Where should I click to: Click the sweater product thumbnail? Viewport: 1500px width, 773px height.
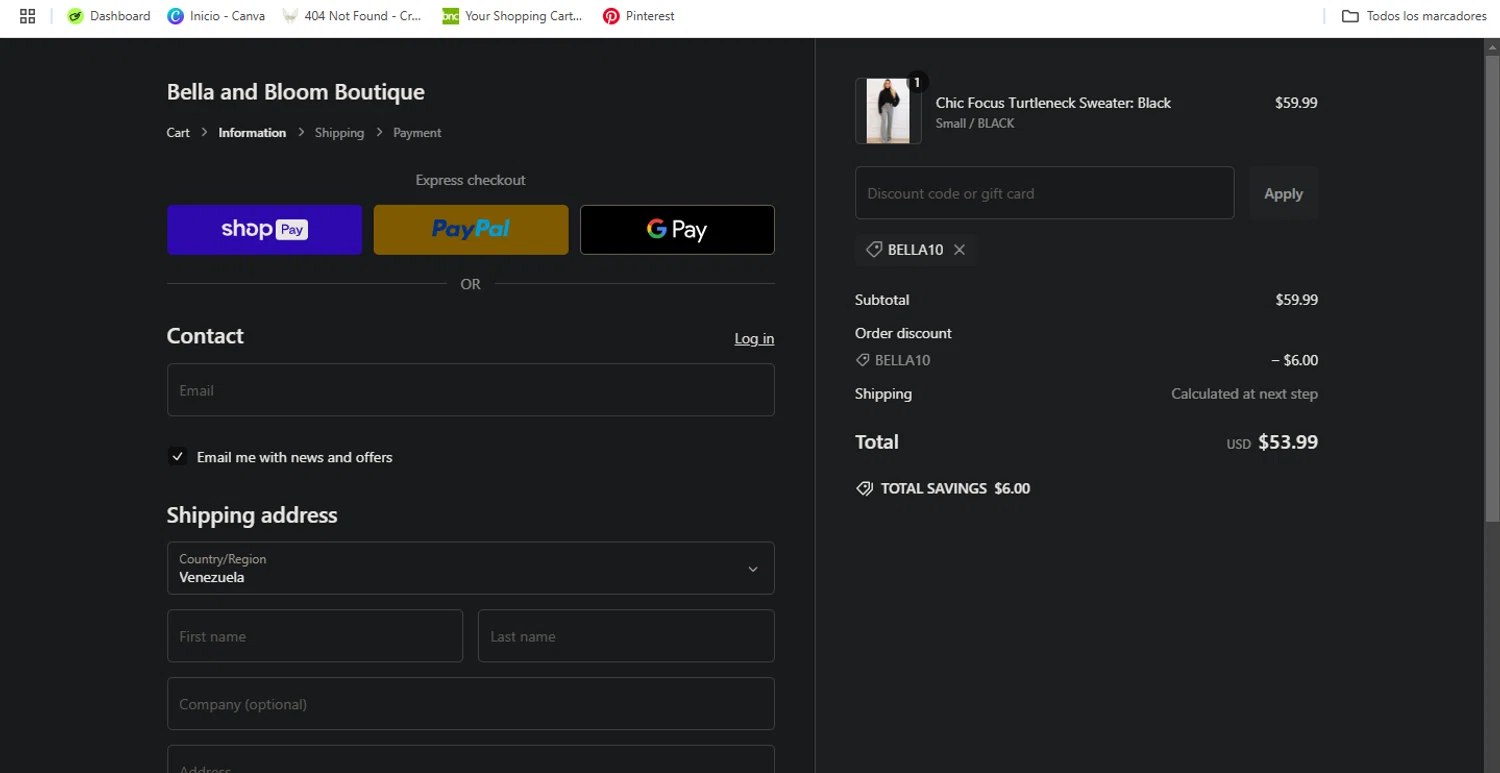point(888,111)
